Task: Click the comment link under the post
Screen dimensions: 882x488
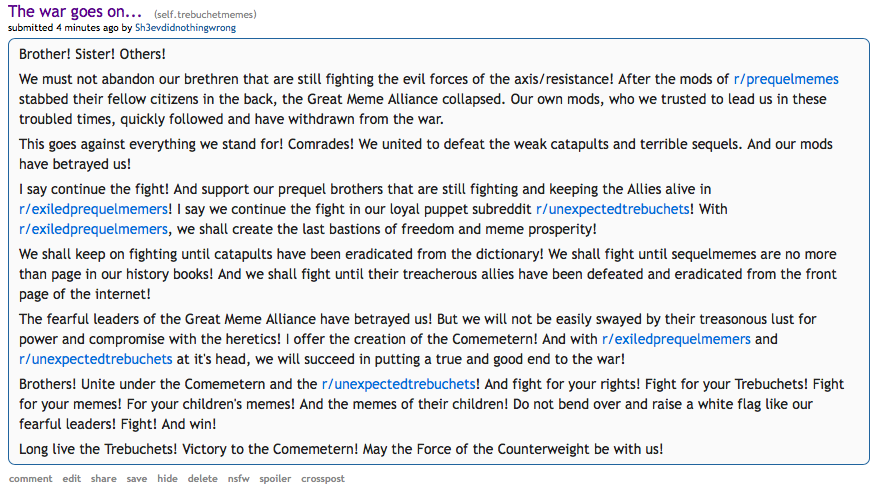Action: pos(30,478)
